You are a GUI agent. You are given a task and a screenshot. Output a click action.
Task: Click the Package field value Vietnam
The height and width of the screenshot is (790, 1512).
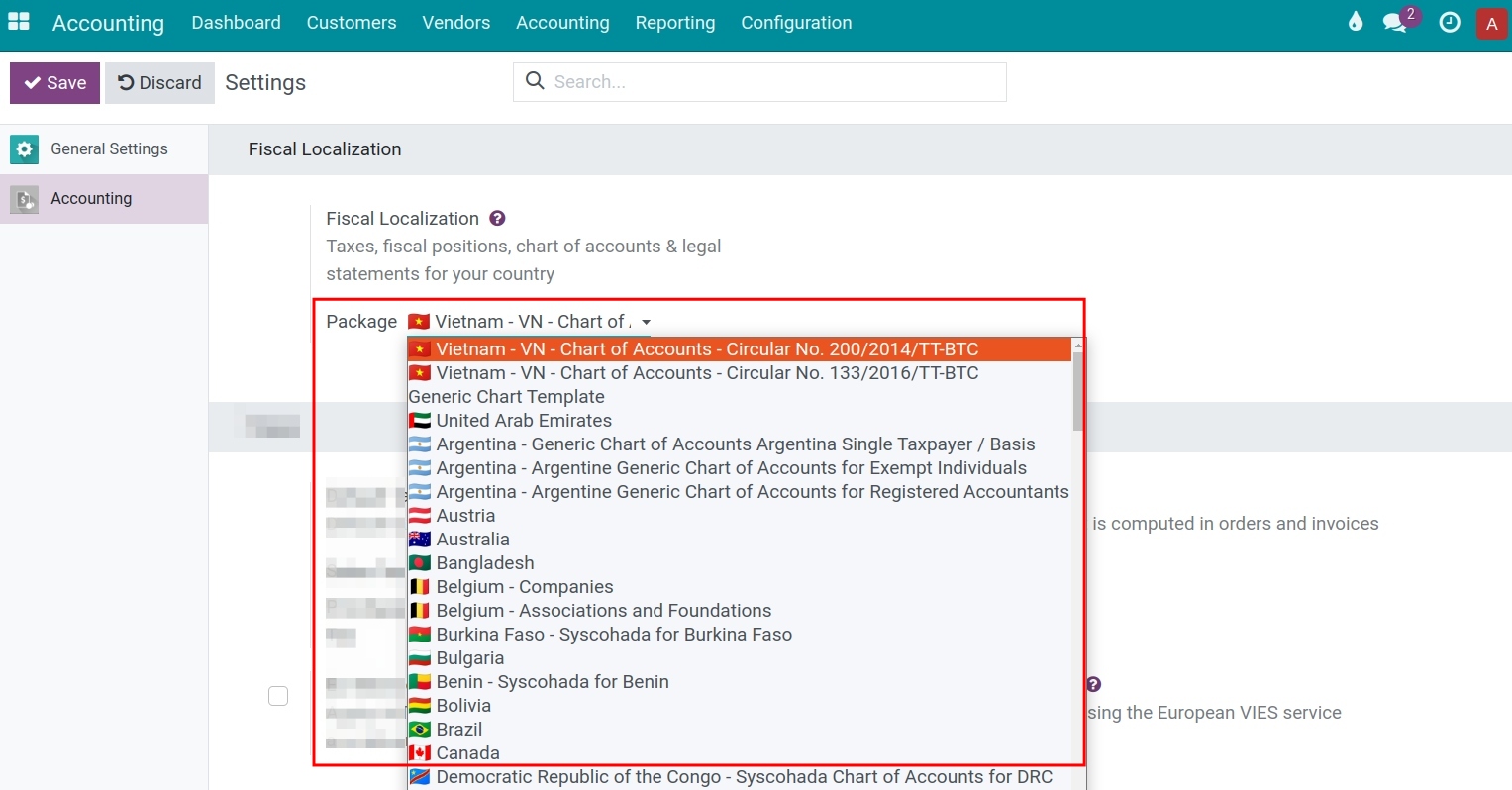(530, 322)
